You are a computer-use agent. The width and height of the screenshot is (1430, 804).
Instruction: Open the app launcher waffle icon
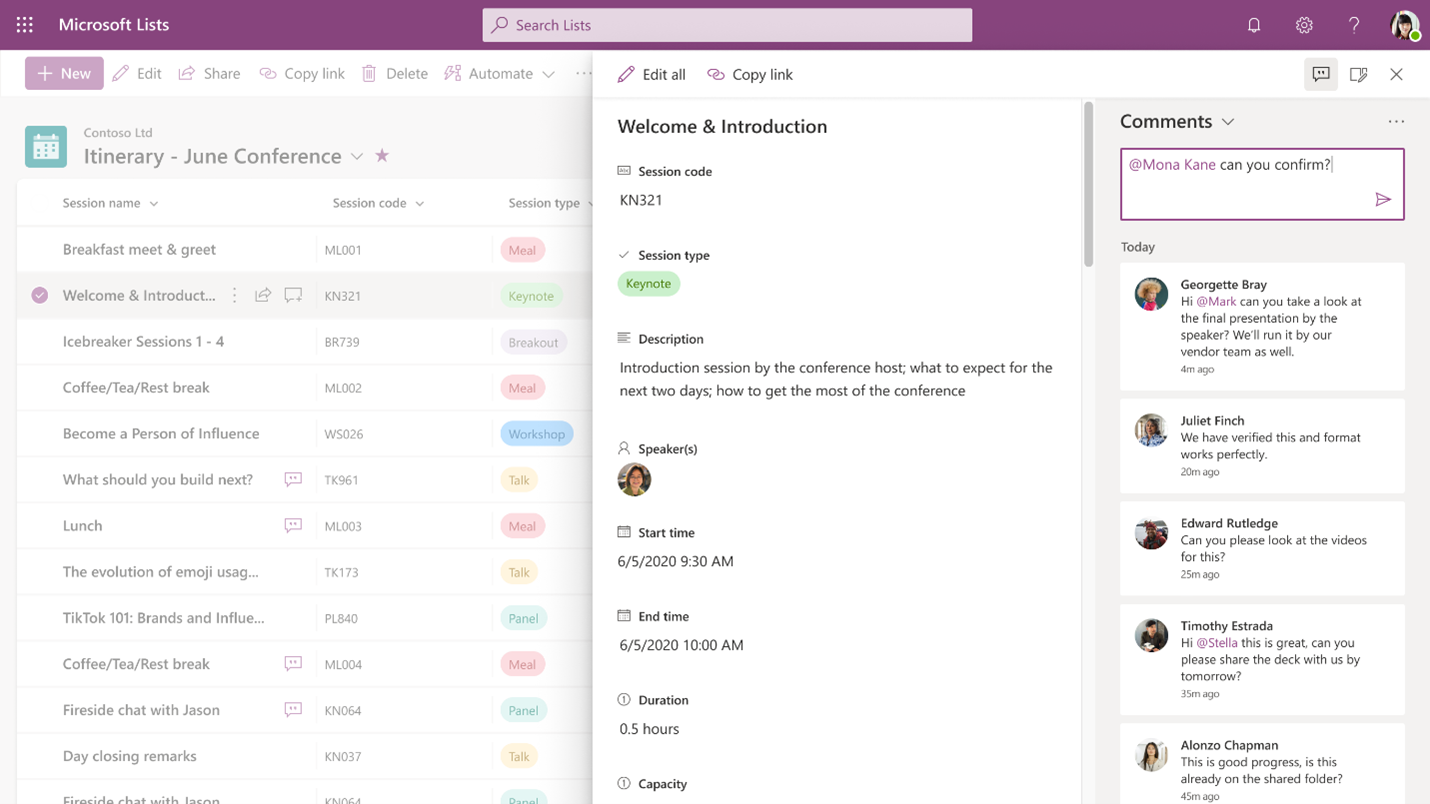point(25,25)
